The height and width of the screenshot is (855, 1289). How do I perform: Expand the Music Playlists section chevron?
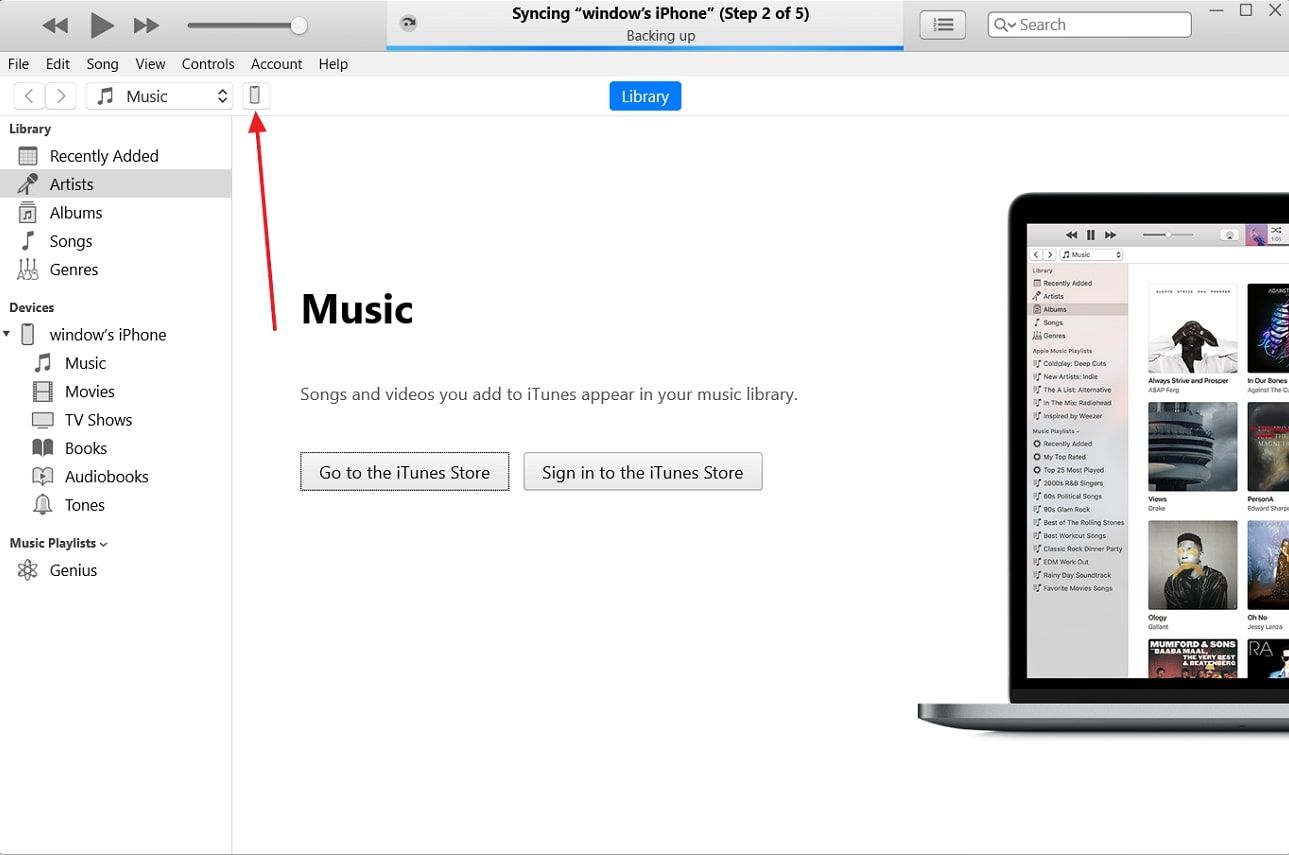tap(104, 544)
